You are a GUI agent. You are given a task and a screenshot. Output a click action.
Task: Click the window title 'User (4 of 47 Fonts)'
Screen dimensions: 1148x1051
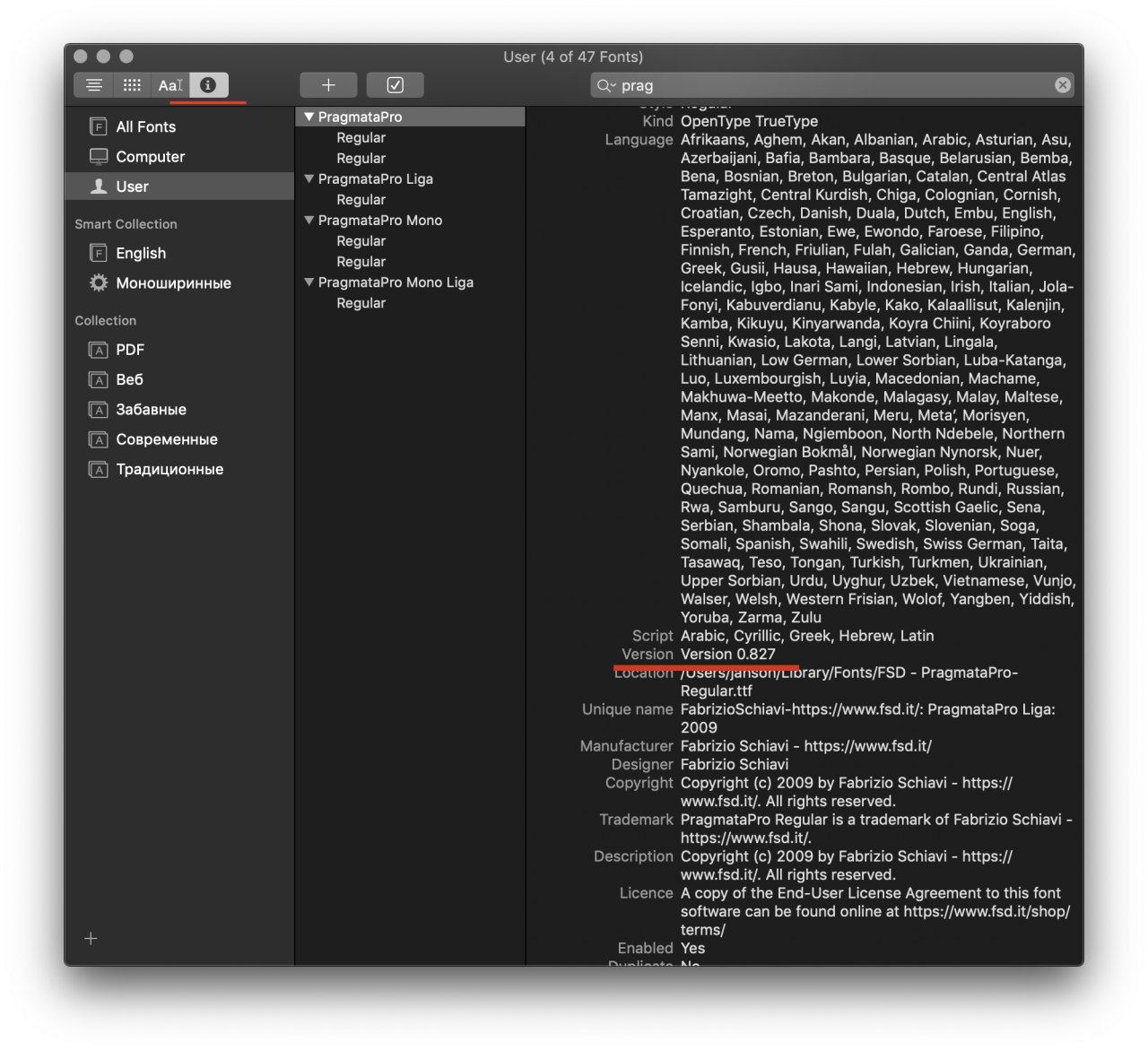pyautogui.click(x=573, y=56)
